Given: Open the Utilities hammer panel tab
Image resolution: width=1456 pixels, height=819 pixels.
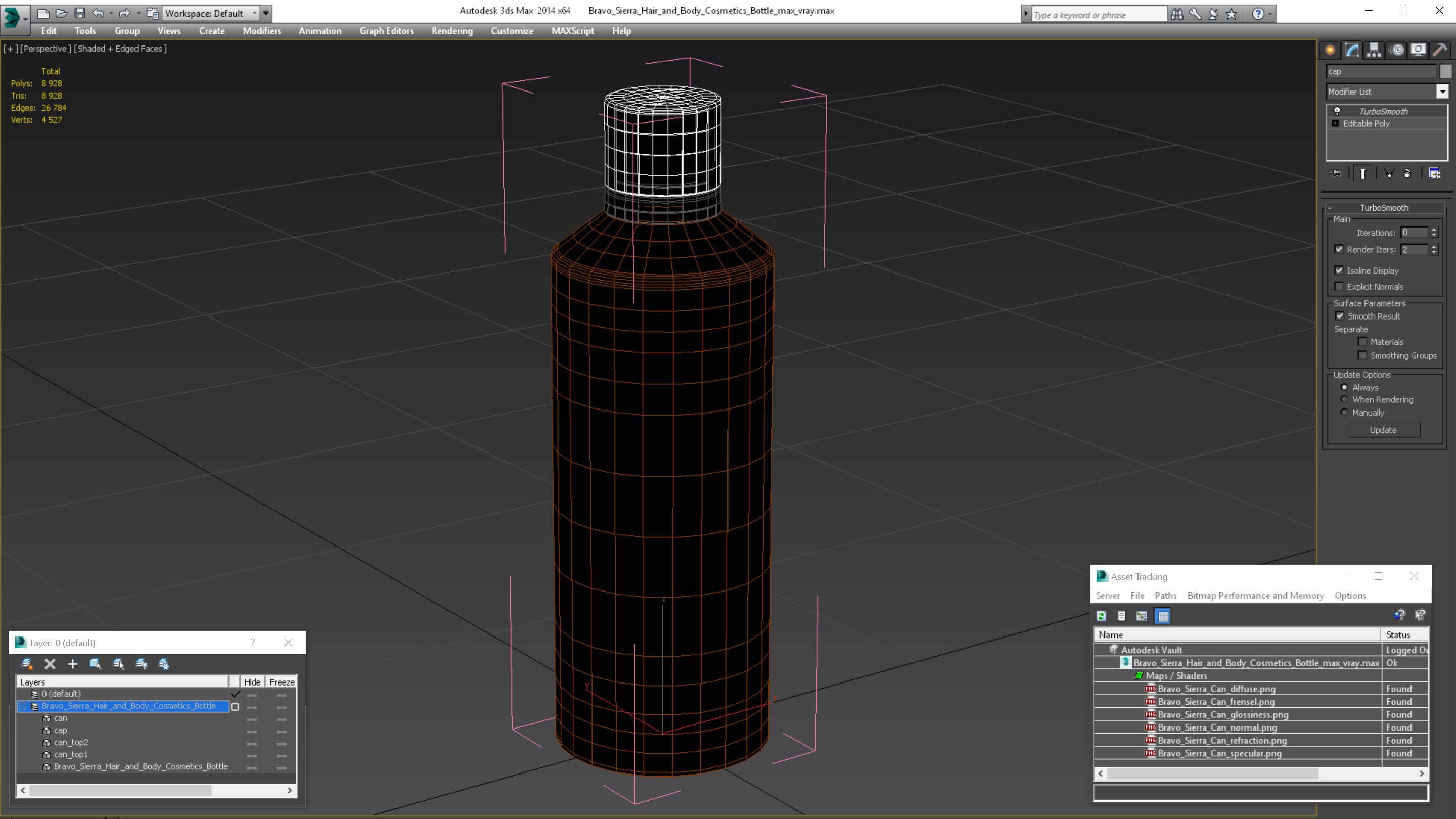Looking at the screenshot, I should [x=1440, y=51].
